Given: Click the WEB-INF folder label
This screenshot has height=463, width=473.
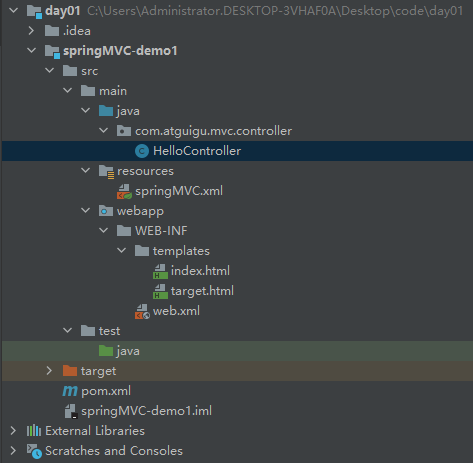Looking at the screenshot, I should (161, 231).
